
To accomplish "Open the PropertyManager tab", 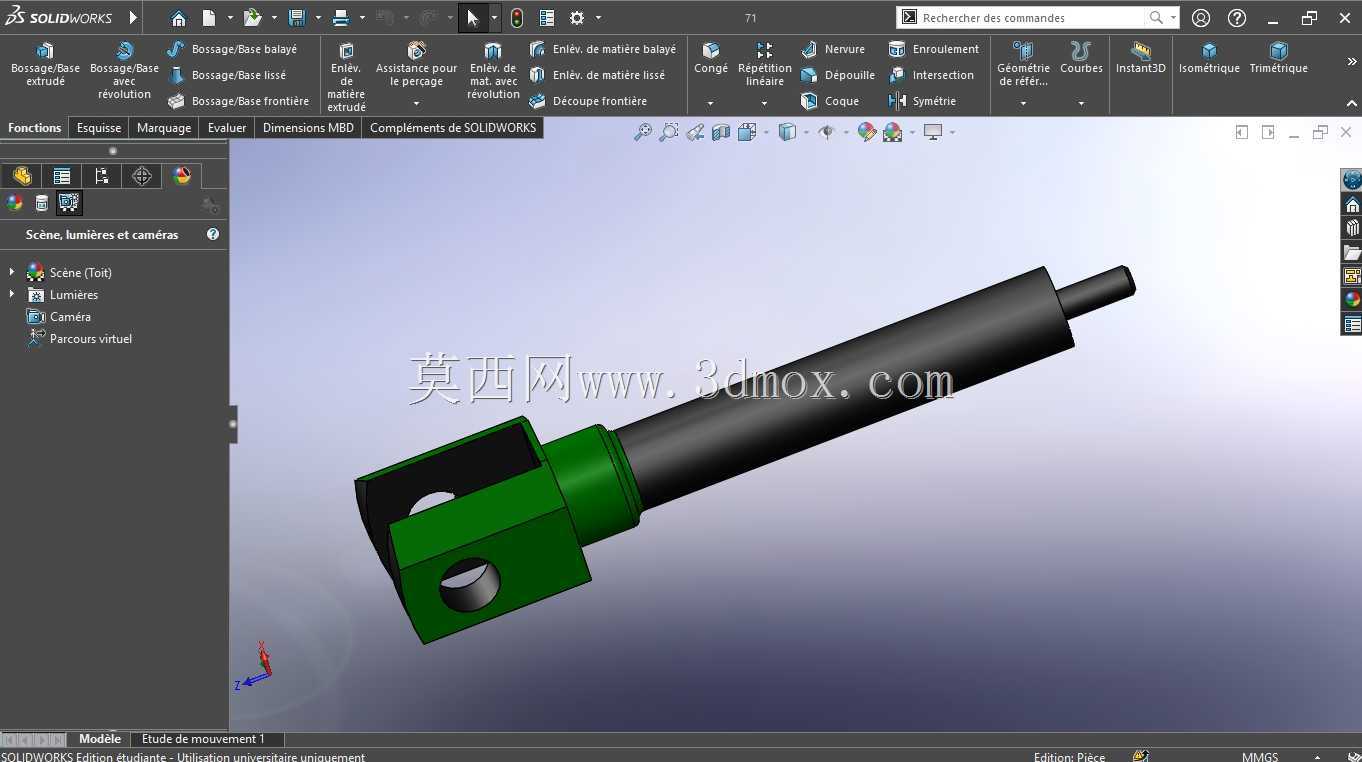I will point(62,176).
